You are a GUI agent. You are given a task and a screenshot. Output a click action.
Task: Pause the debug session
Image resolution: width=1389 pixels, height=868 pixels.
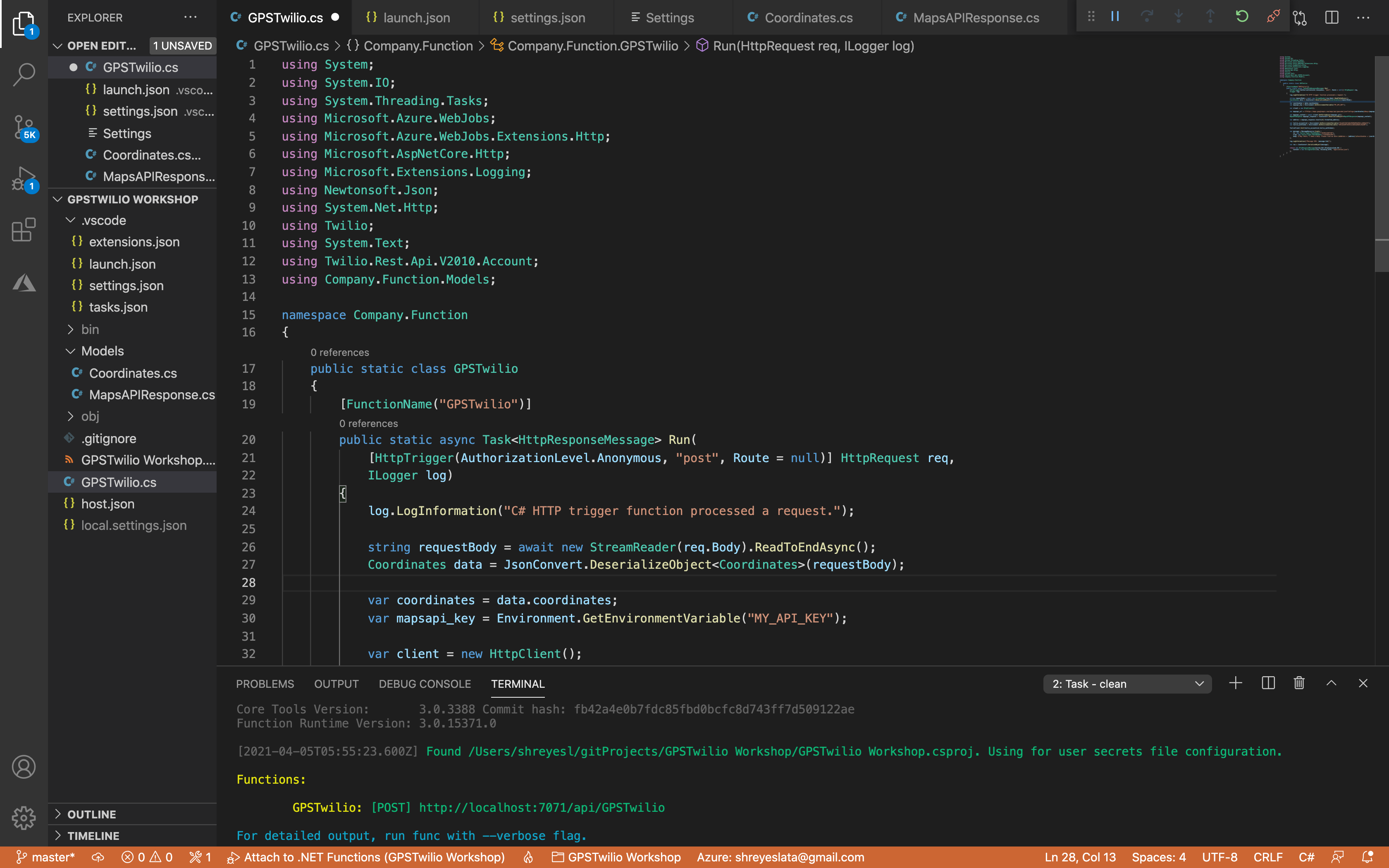pos(1115,17)
